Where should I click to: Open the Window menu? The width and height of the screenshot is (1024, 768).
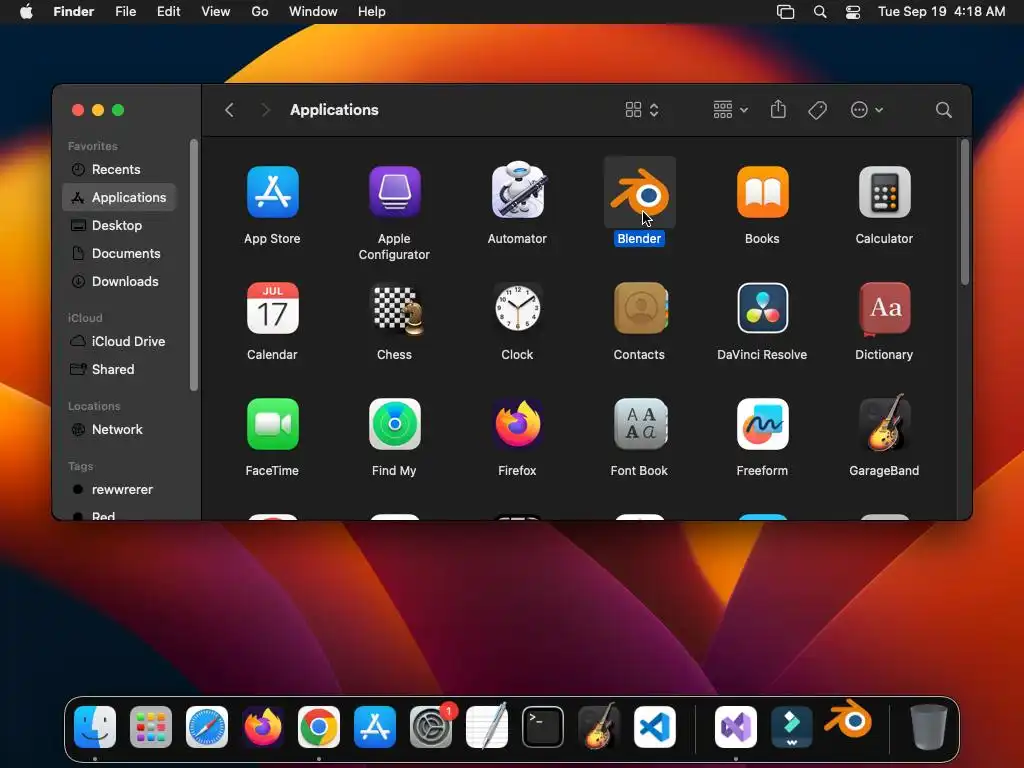[x=313, y=12]
